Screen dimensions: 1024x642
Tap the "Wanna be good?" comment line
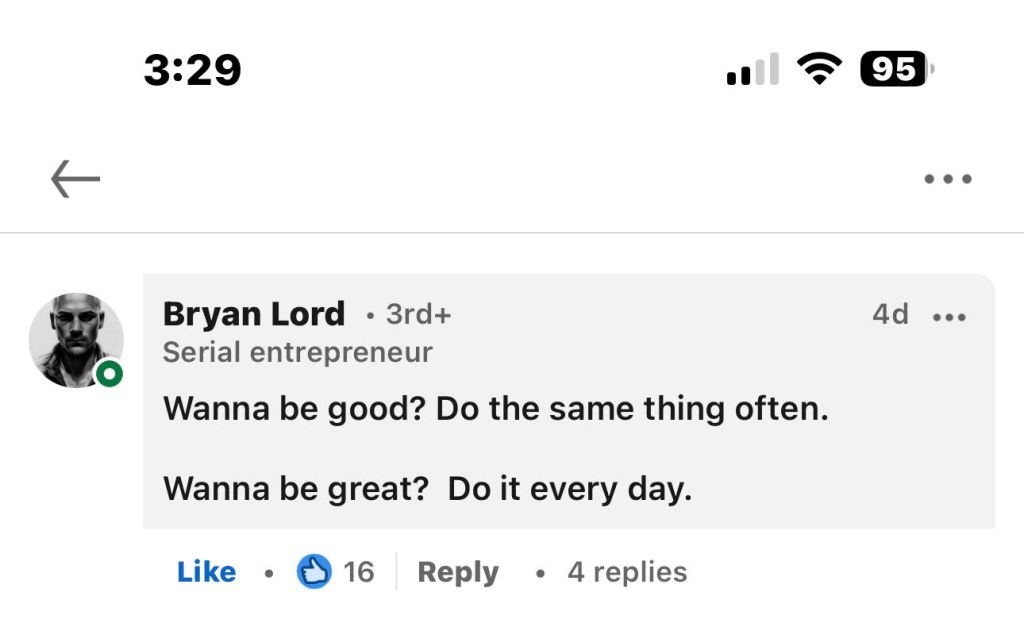pyautogui.click(x=496, y=408)
